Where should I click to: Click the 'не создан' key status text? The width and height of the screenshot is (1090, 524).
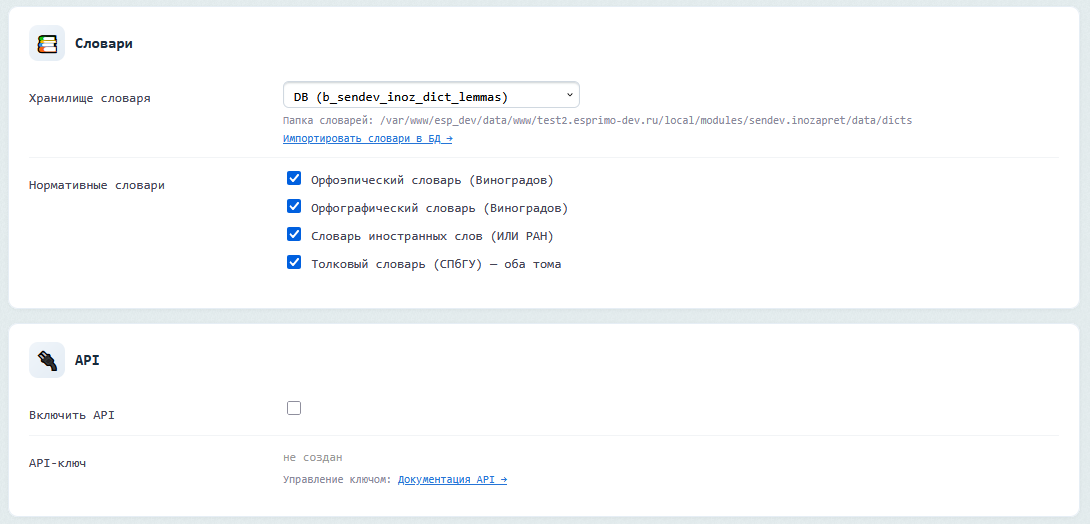(x=313, y=457)
